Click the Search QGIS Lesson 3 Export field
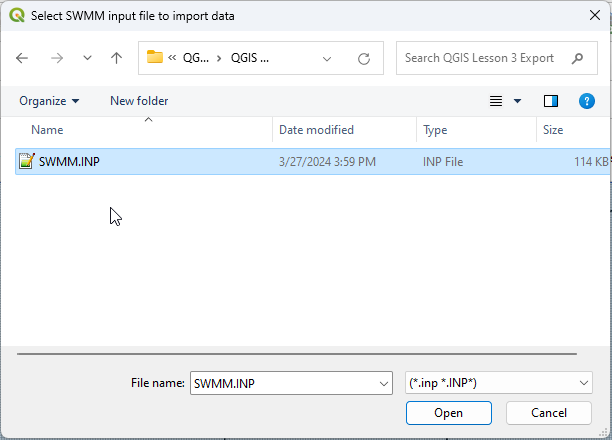 point(480,58)
